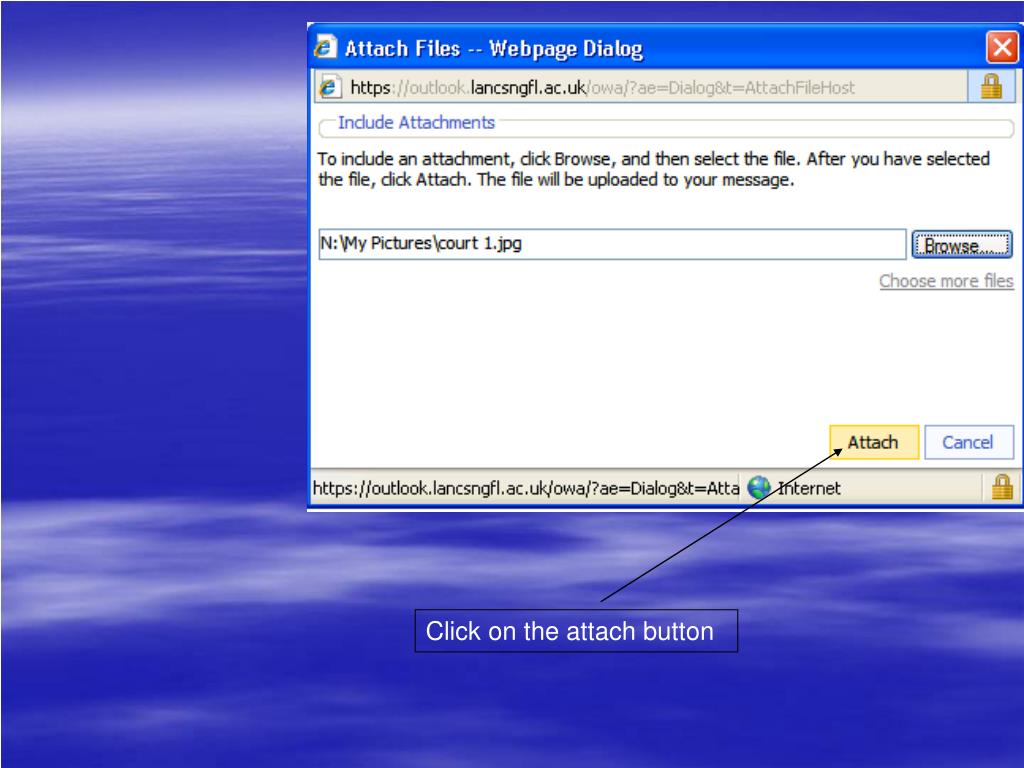Screen dimensions: 1024x768
Task: Click the Attach Files -- Webpage Dialog title
Action: pos(494,48)
